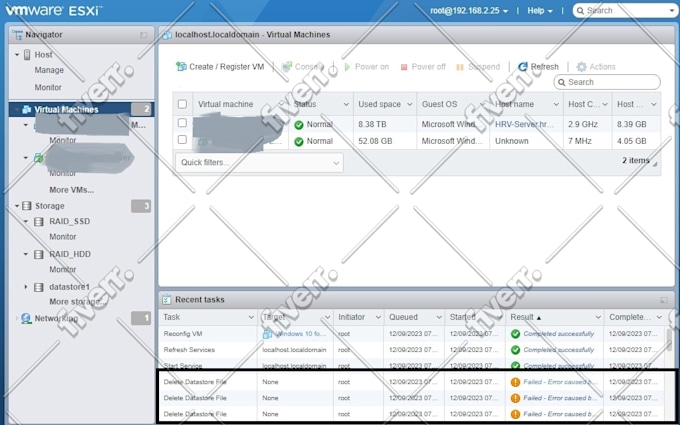Click the Suspend pause icon
The image size is (680, 425).
pos(460,67)
